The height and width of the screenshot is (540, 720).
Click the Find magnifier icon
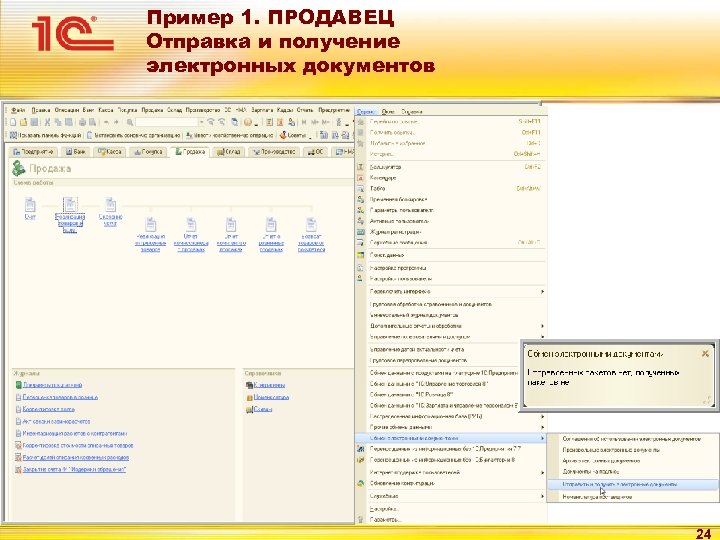click(x=130, y=122)
